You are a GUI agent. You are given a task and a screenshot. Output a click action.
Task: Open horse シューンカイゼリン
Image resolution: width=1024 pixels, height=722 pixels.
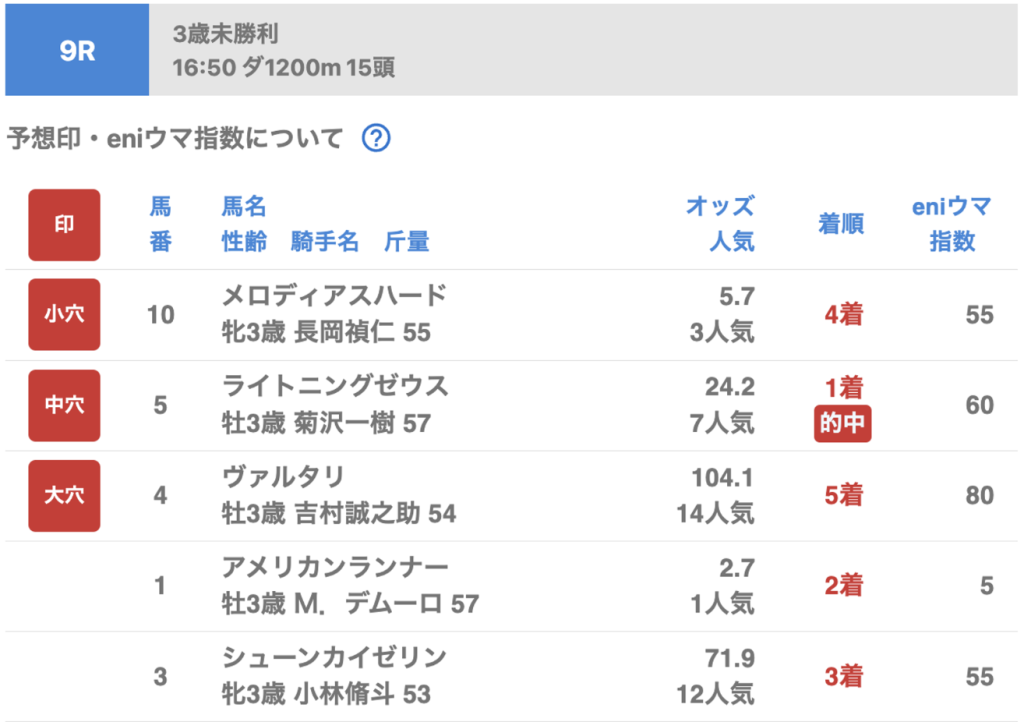[334, 657]
